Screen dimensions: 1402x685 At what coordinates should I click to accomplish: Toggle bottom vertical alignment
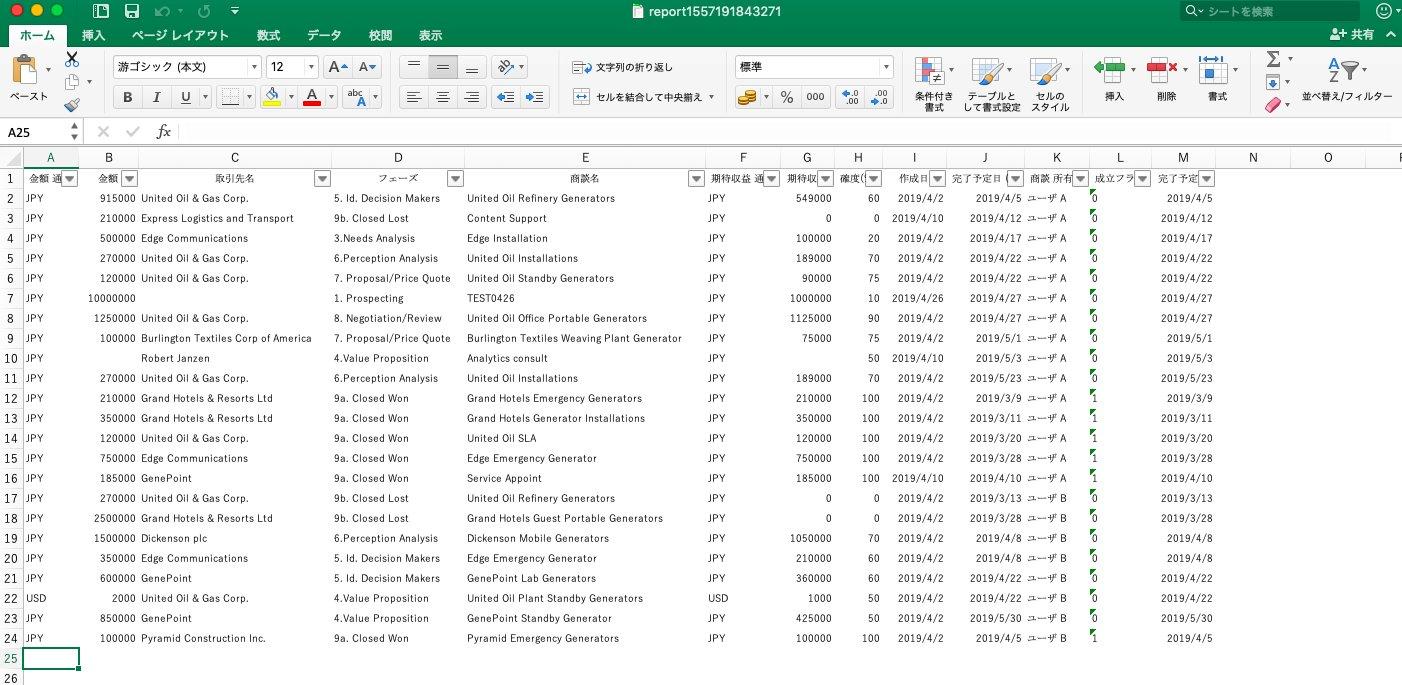coord(472,67)
